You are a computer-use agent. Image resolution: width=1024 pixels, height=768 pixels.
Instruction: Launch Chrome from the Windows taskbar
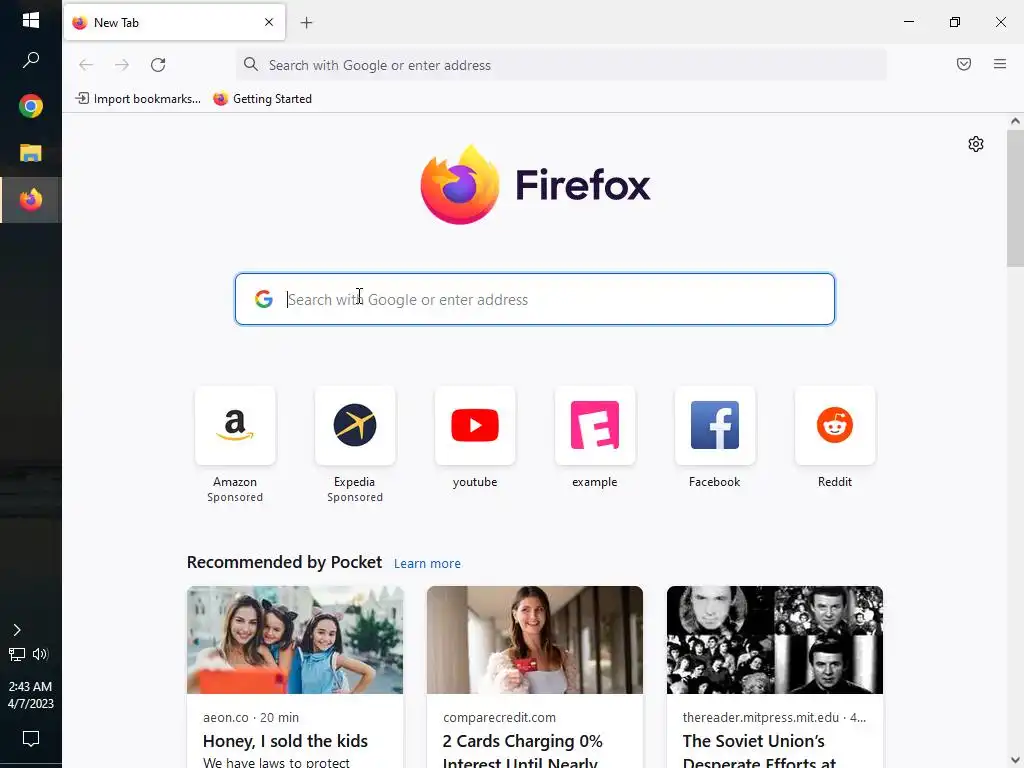[31, 106]
